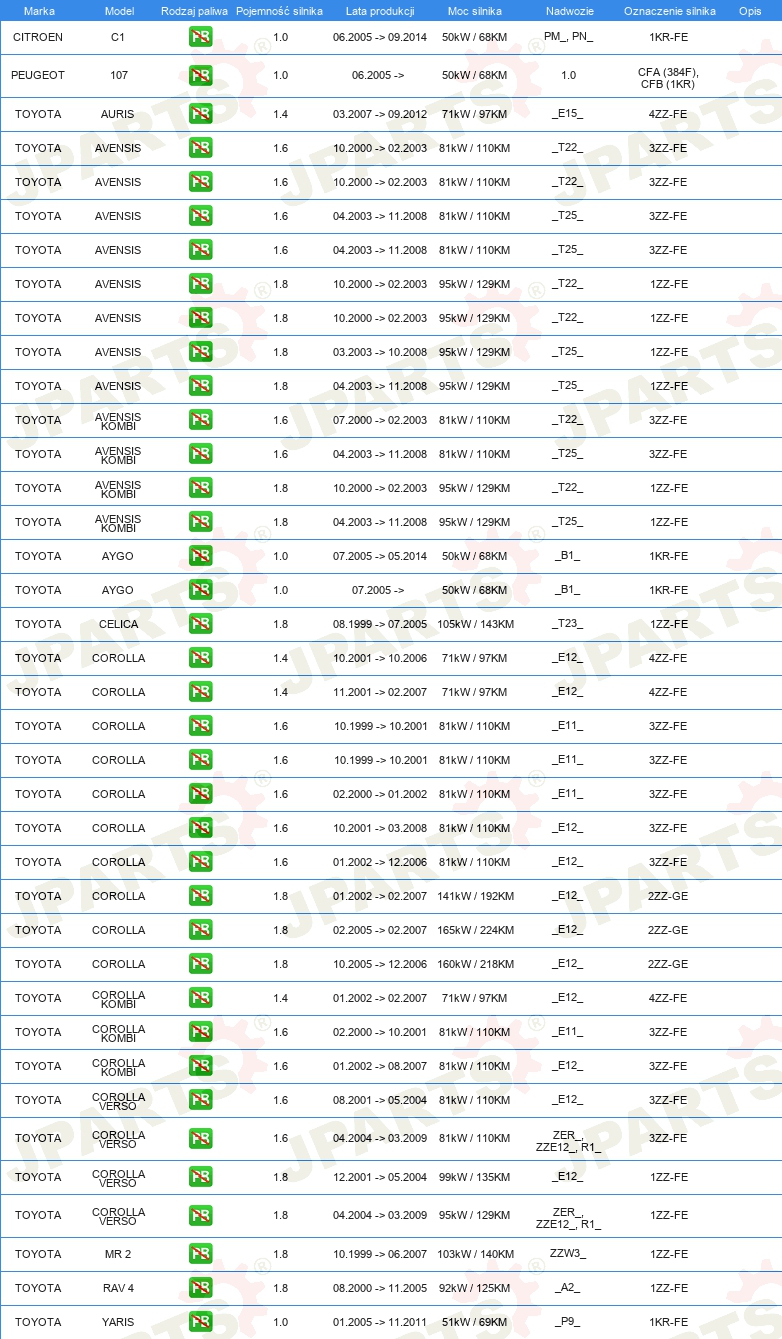The width and height of the screenshot is (782, 1339).
Task: Click fuel icon for COROLLA 10.2001 -> 10.2006 row
Action: tap(200, 658)
